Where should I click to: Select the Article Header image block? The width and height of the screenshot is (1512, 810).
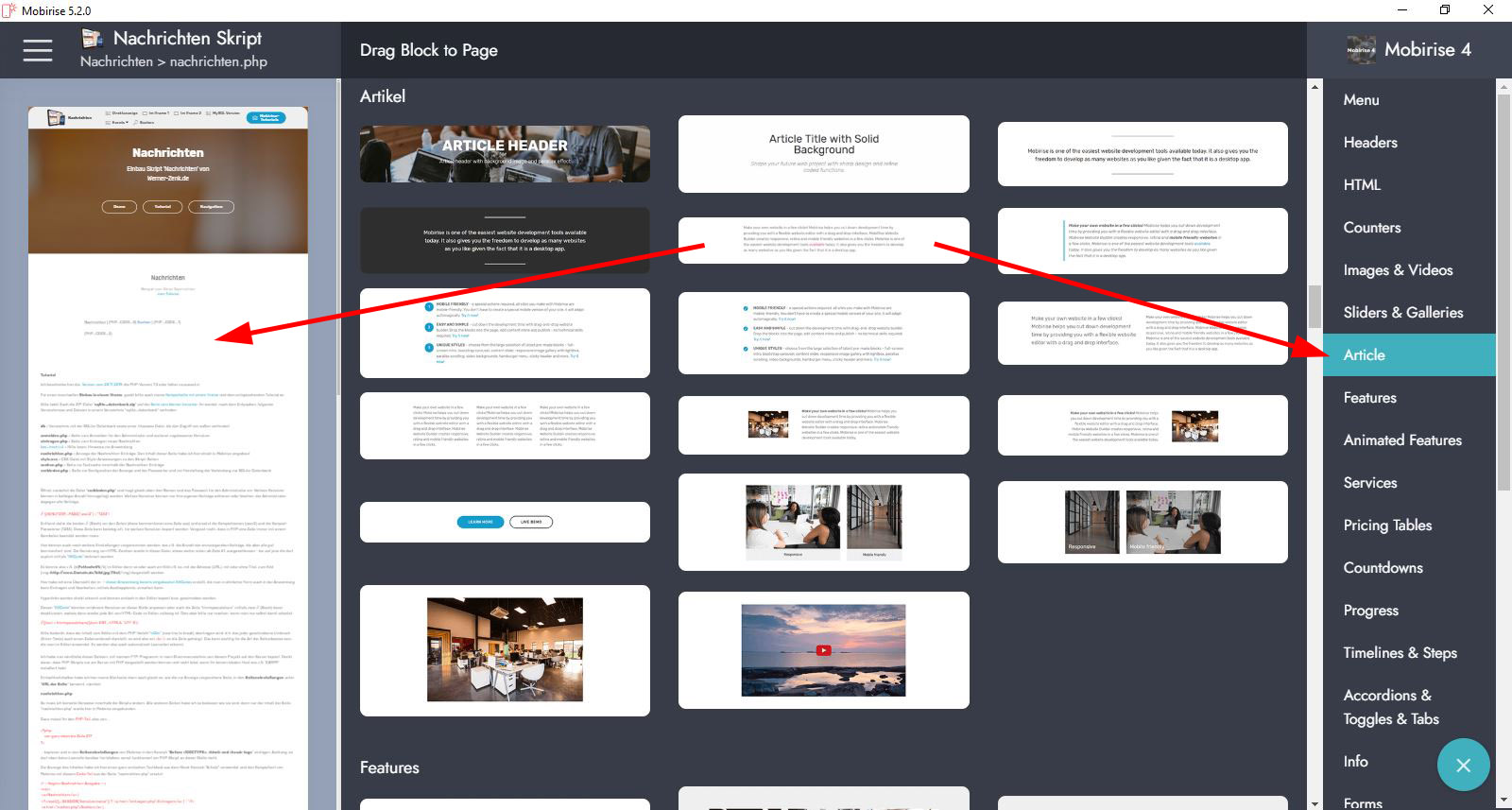click(x=505, y=154)
